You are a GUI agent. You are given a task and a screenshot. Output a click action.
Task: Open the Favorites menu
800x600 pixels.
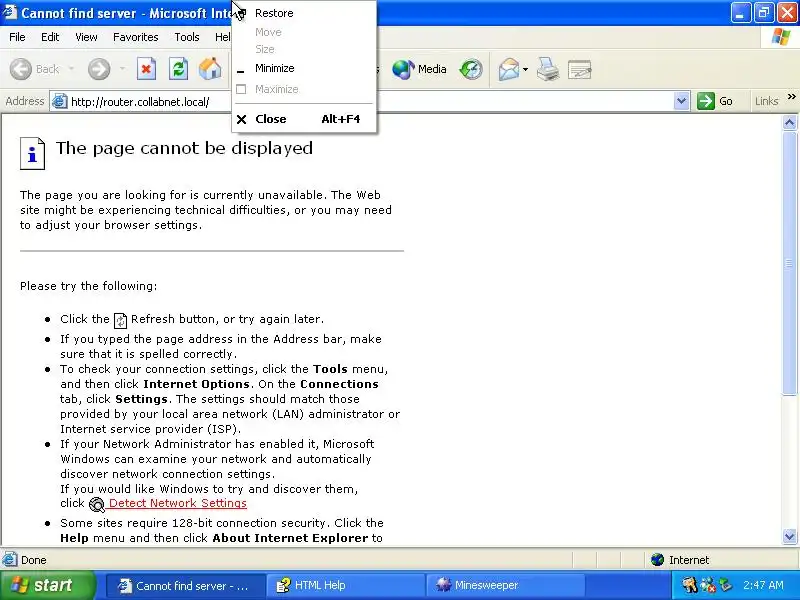pyautogui.click(x=136, y=37)
